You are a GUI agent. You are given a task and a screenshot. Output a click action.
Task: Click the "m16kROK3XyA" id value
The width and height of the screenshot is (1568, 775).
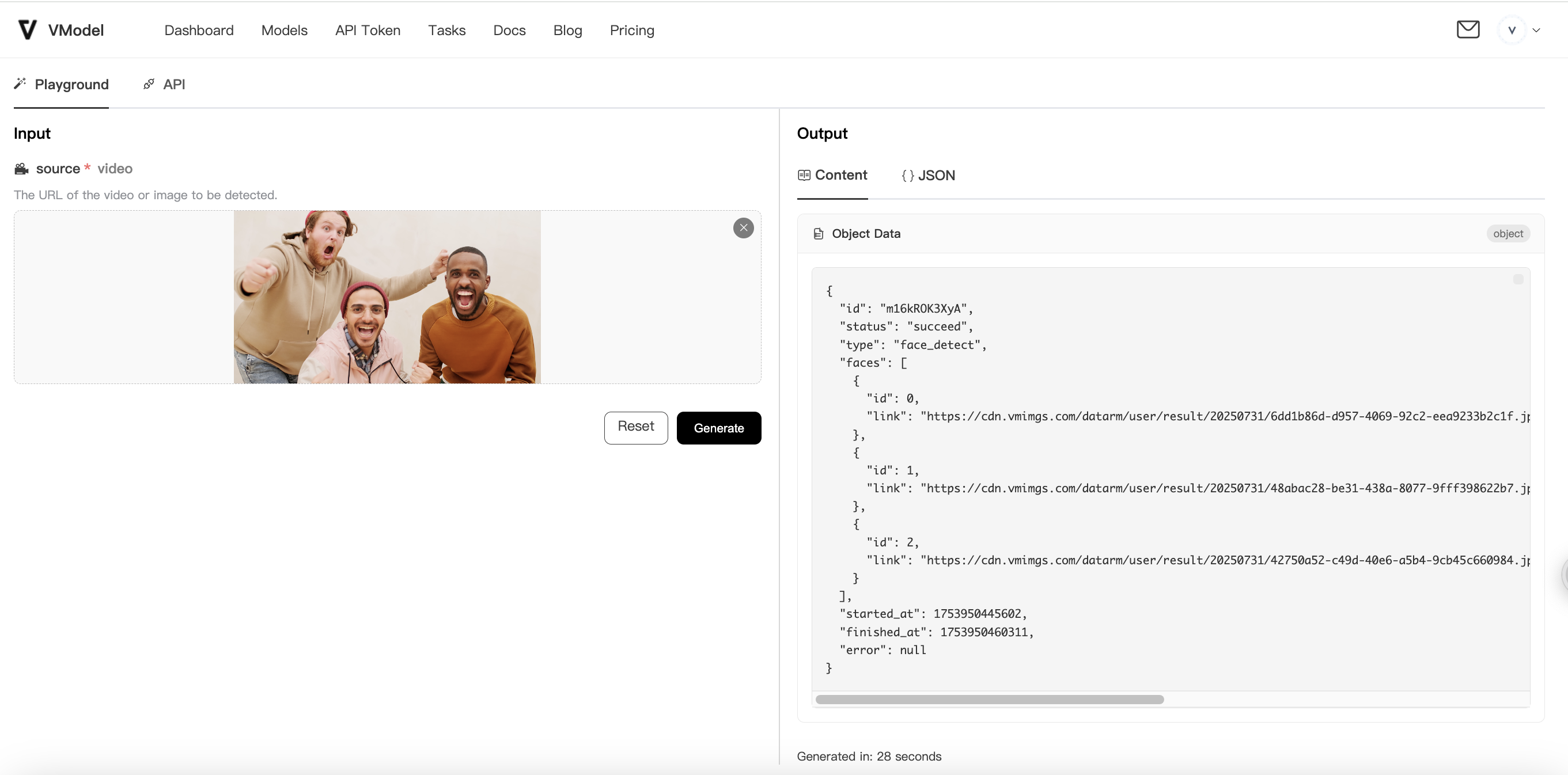pyautogui.click(x=923, y=309)
